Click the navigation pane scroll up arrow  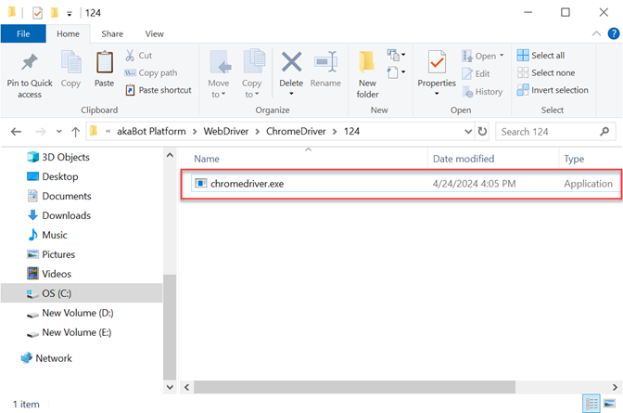pyautogui.click(x=170, y=155)
